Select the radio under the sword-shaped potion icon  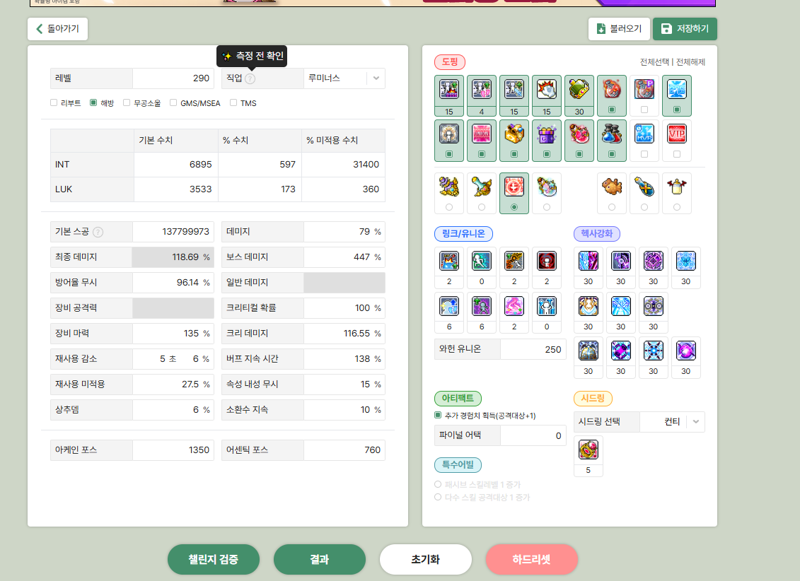click(482, 207)
